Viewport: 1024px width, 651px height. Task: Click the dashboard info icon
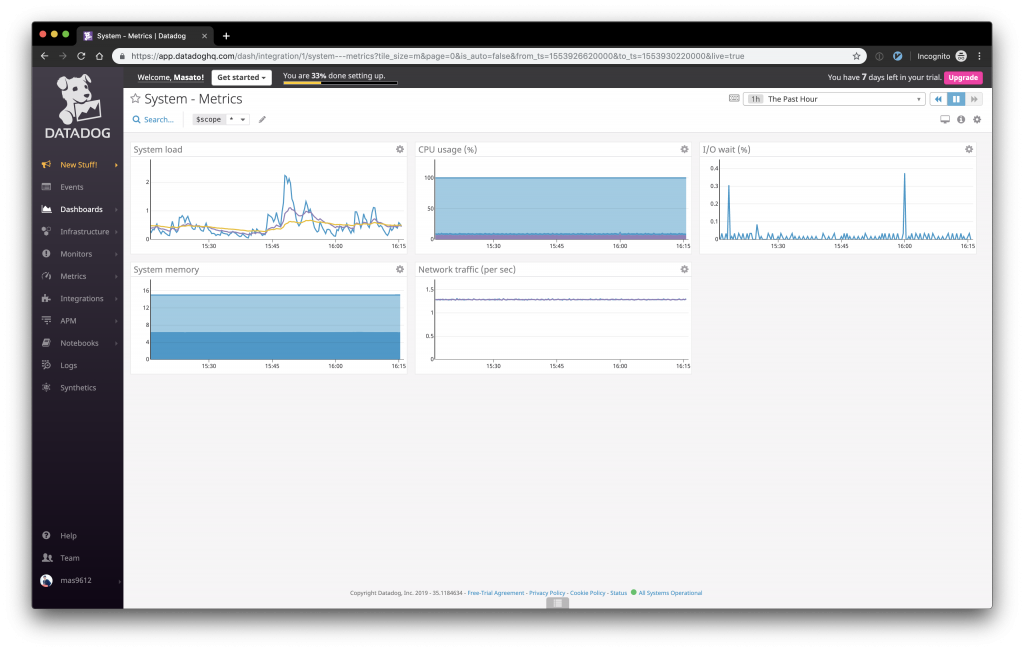pyautogui.click(x=961, y=119)
